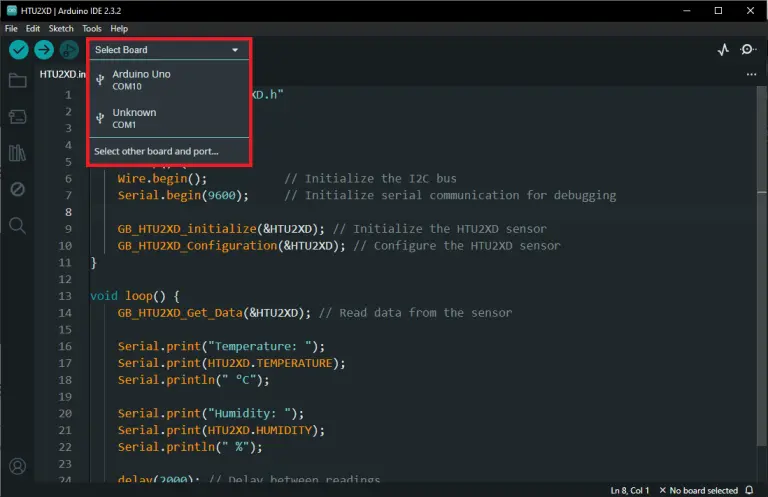Click the USB icon next to Unknown COM1
Screen dimensions: 768x497
tap(100, 118)
